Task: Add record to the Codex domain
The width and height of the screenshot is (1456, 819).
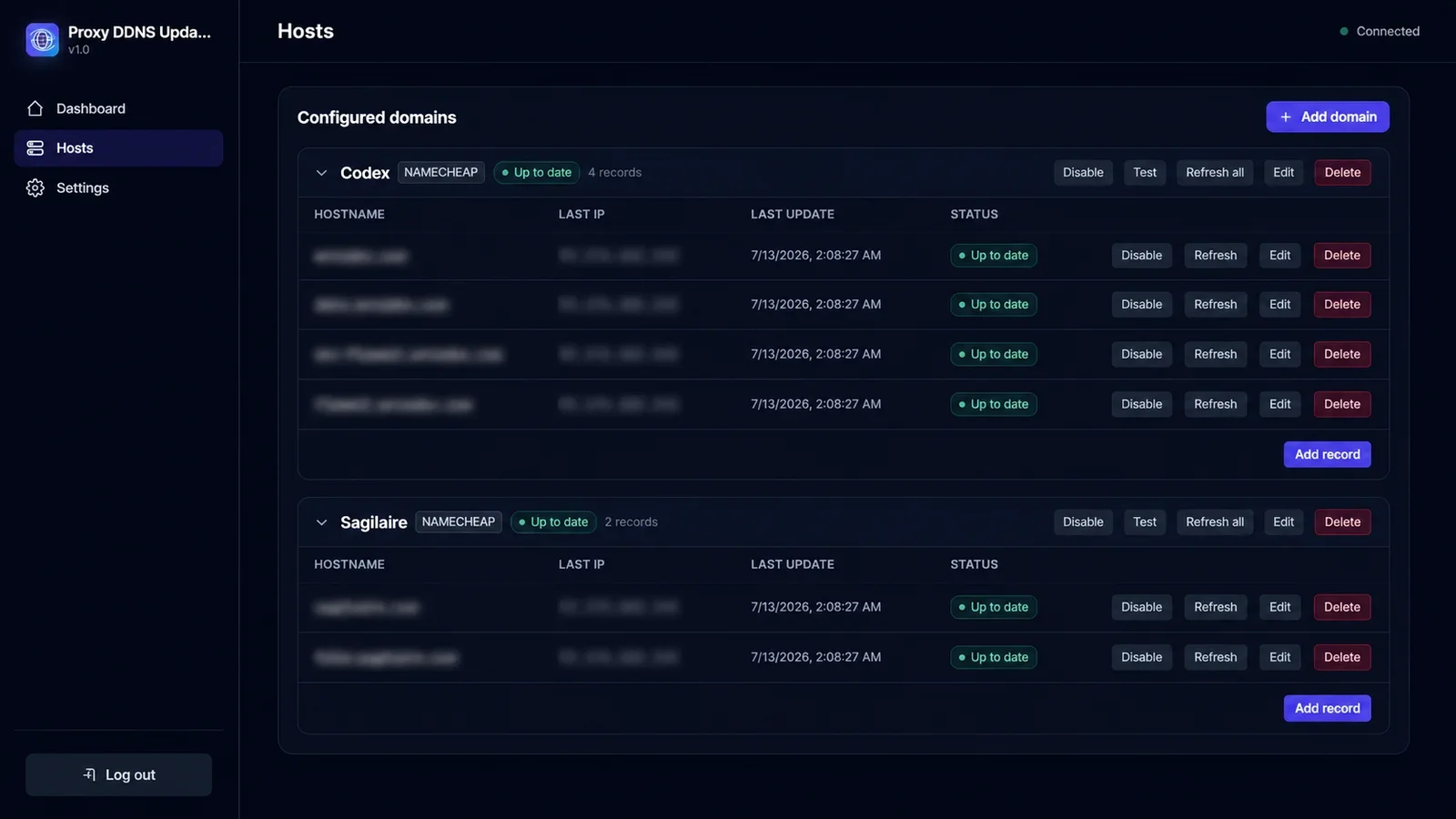Action: [x=1327, y=454]
